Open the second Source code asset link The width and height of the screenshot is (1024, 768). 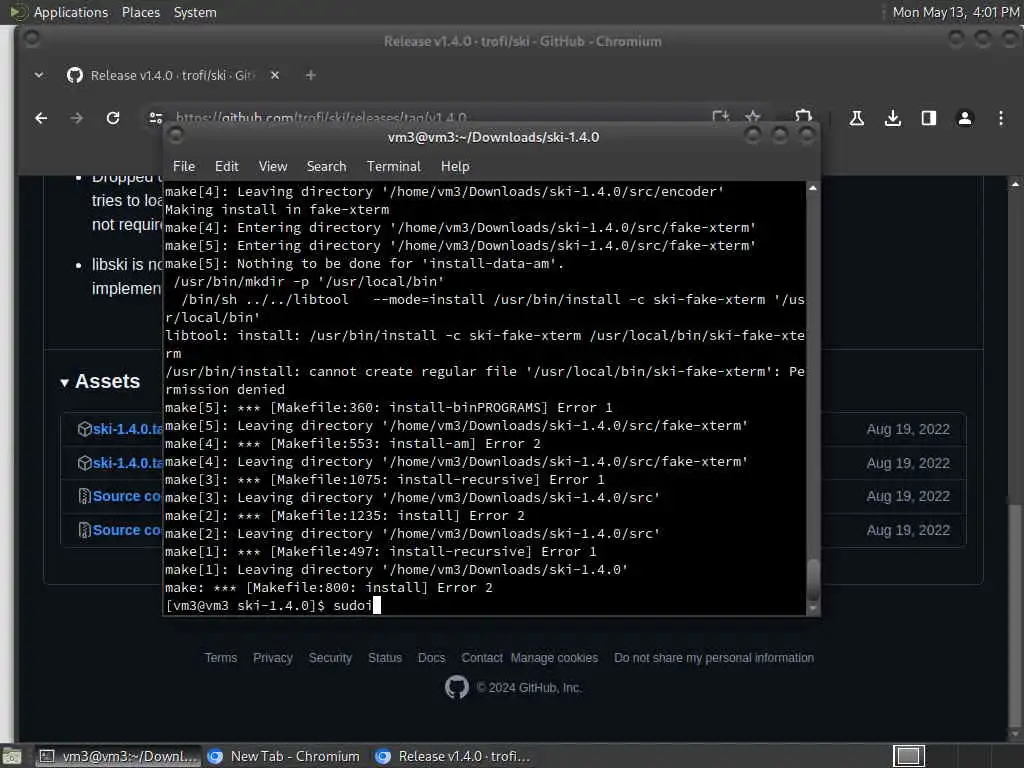click(126, 530)
